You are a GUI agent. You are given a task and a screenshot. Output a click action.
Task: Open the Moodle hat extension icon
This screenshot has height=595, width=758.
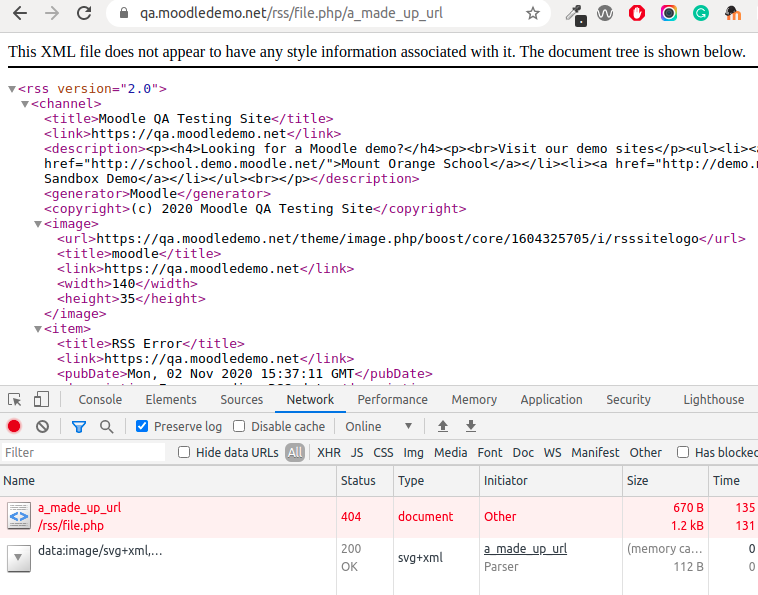(x=733, y=13)
